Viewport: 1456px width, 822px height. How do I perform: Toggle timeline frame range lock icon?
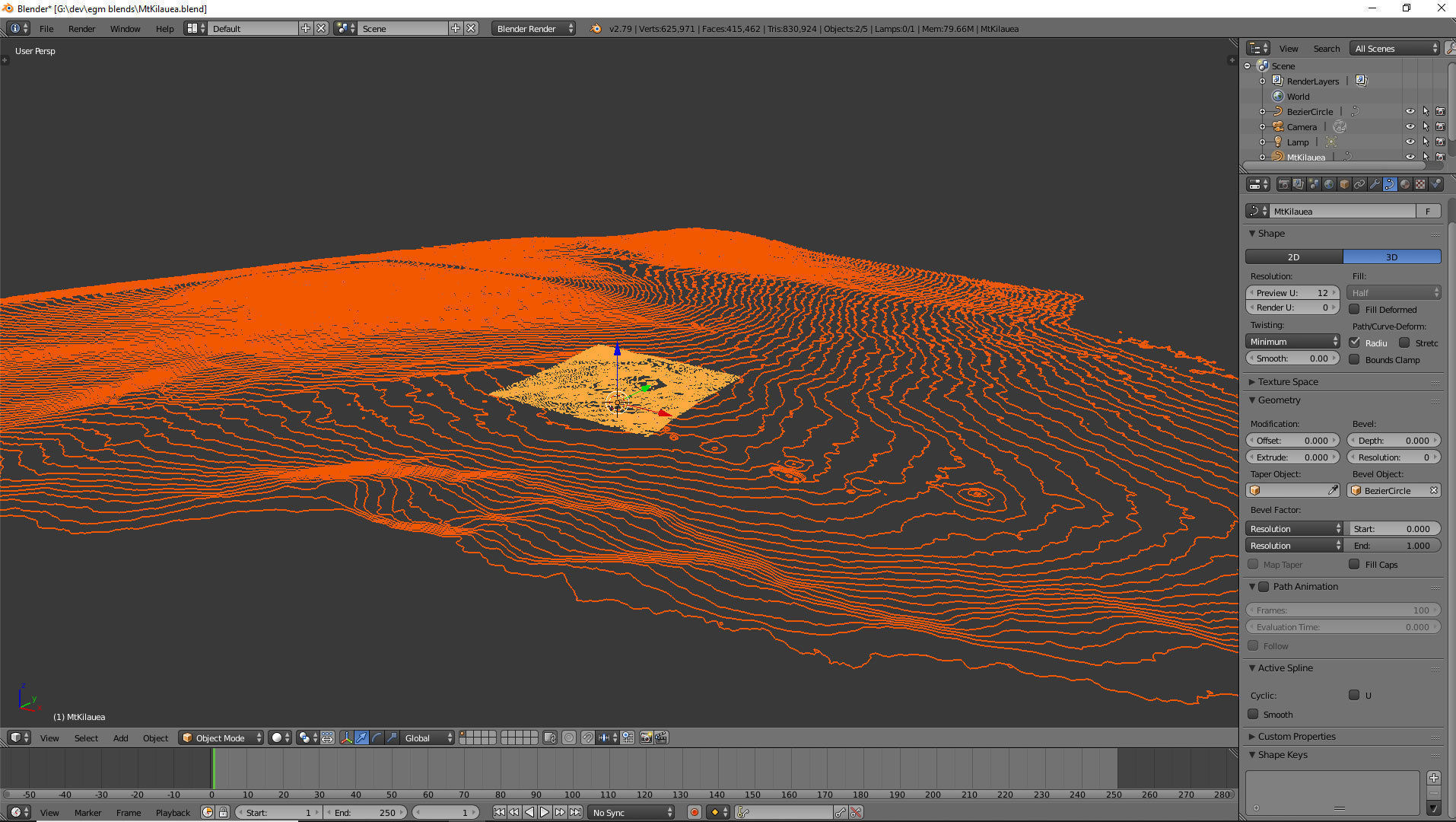click(x=223, y=812)
